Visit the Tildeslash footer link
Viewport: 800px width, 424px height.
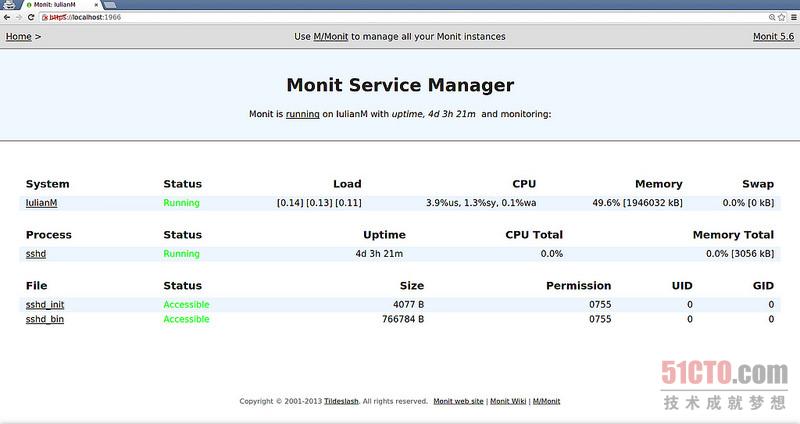(341, 401)
